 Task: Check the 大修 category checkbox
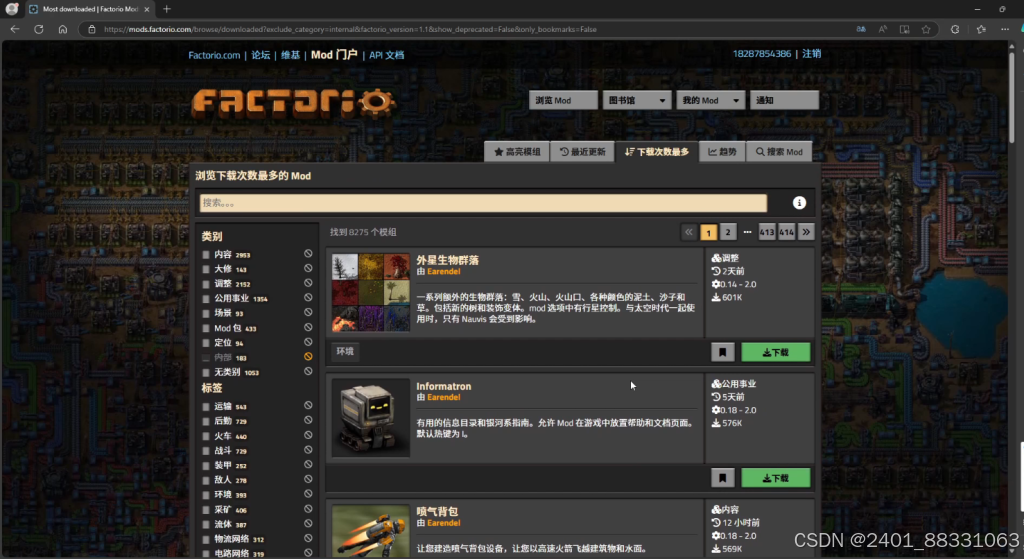click(206, 269)
